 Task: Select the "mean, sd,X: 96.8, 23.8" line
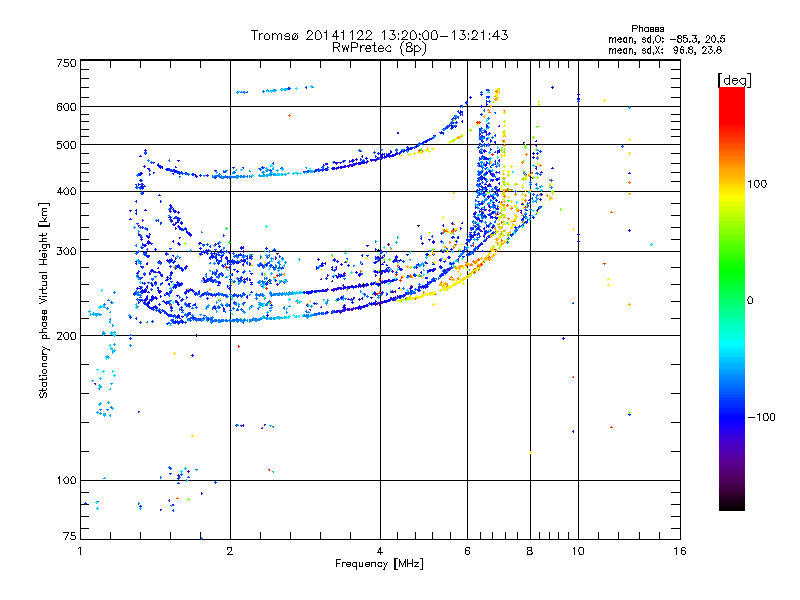[x=665, y=50]
